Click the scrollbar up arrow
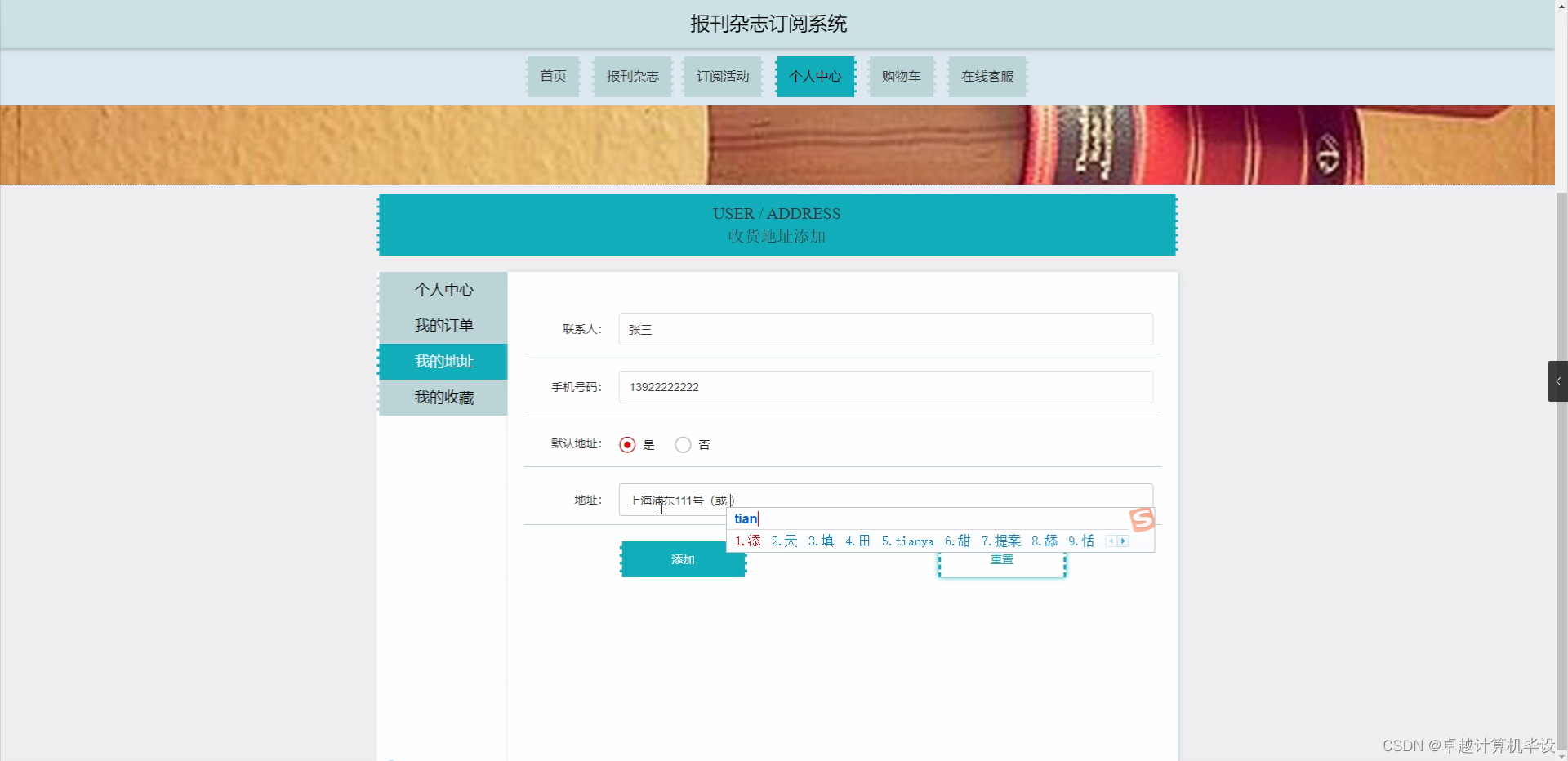1568x761 pixels. click(x=1561, y=6)
